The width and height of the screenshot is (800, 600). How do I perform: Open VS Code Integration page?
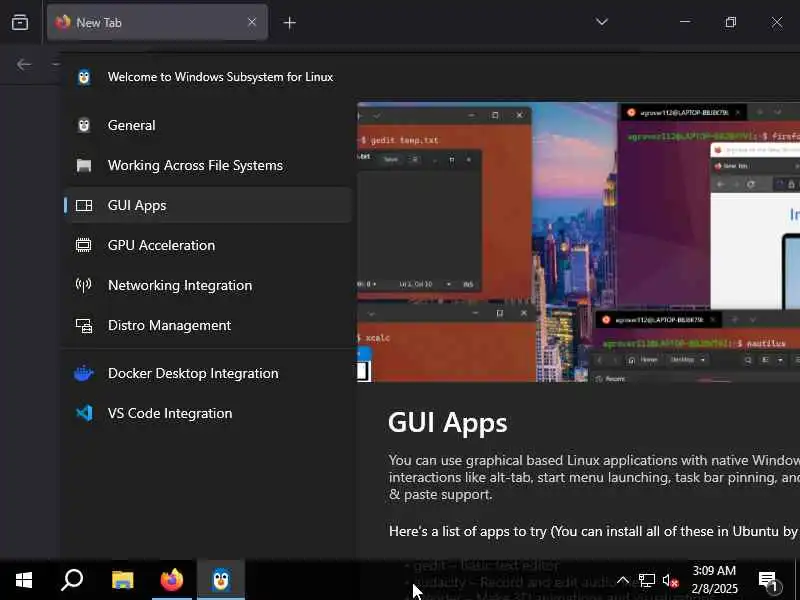click(x=208, y=413)
